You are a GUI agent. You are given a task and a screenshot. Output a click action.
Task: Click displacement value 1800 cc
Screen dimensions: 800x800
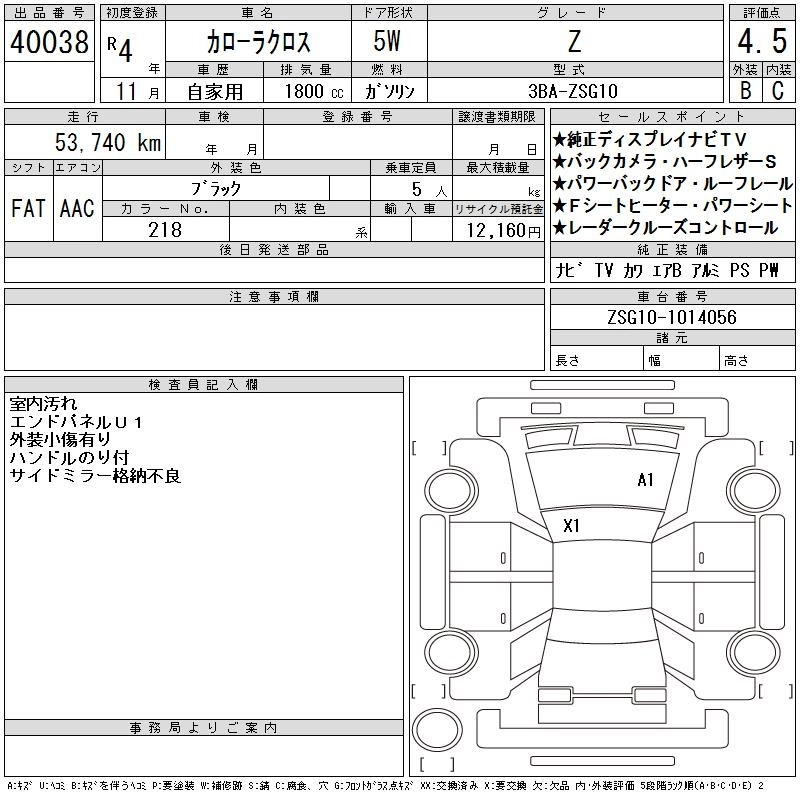click(314, 91)
